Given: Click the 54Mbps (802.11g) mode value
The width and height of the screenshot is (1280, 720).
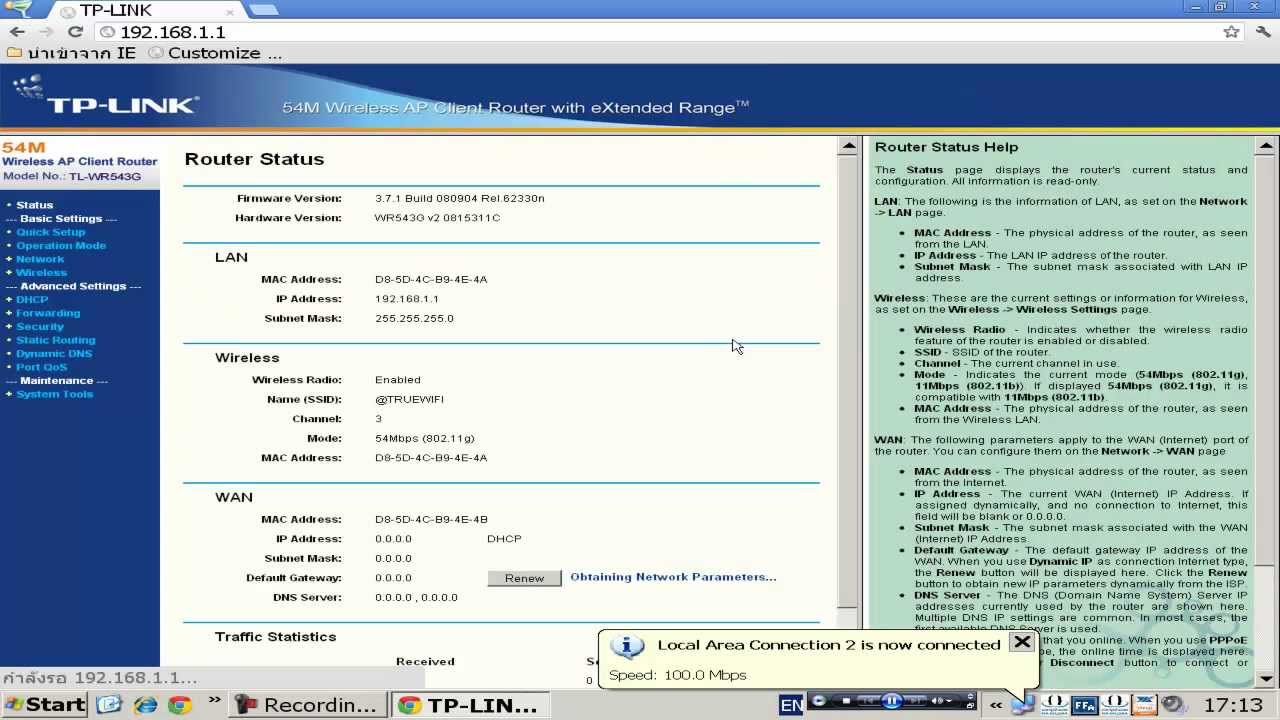Looking at the screenshot, I should tap(424, 438).
